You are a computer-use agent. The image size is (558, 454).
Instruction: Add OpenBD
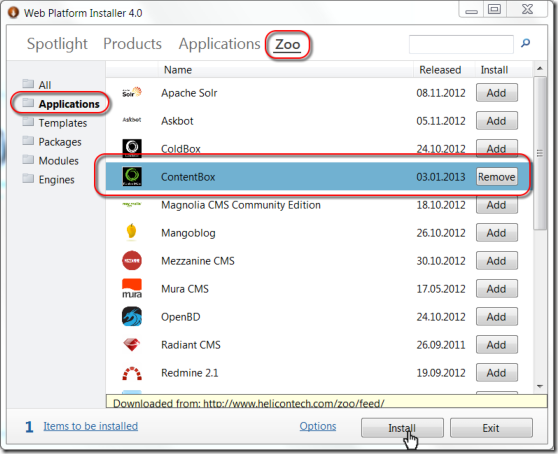click(x=496, y=317)
